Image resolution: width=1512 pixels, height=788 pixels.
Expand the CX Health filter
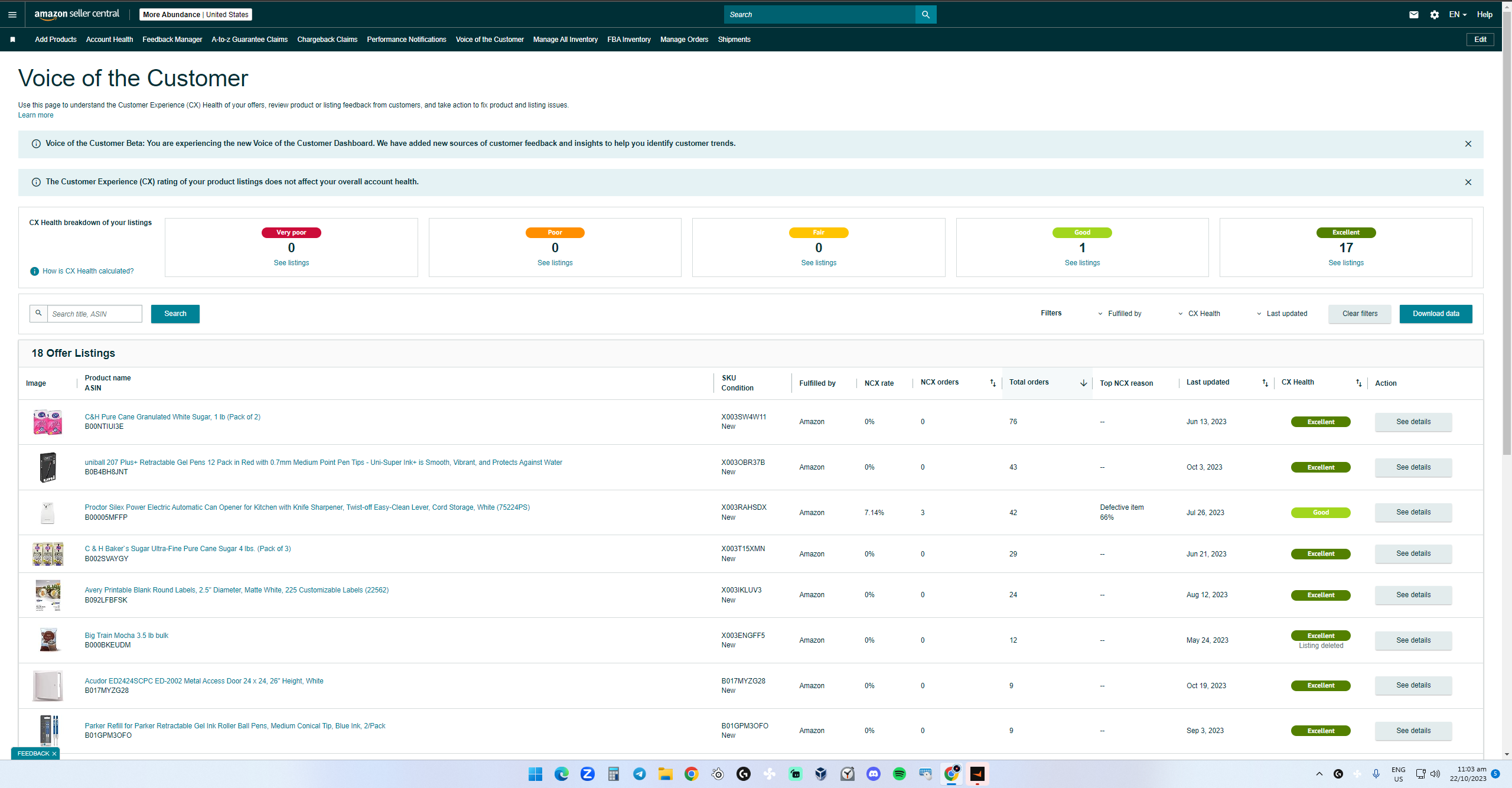point(1199,314)
